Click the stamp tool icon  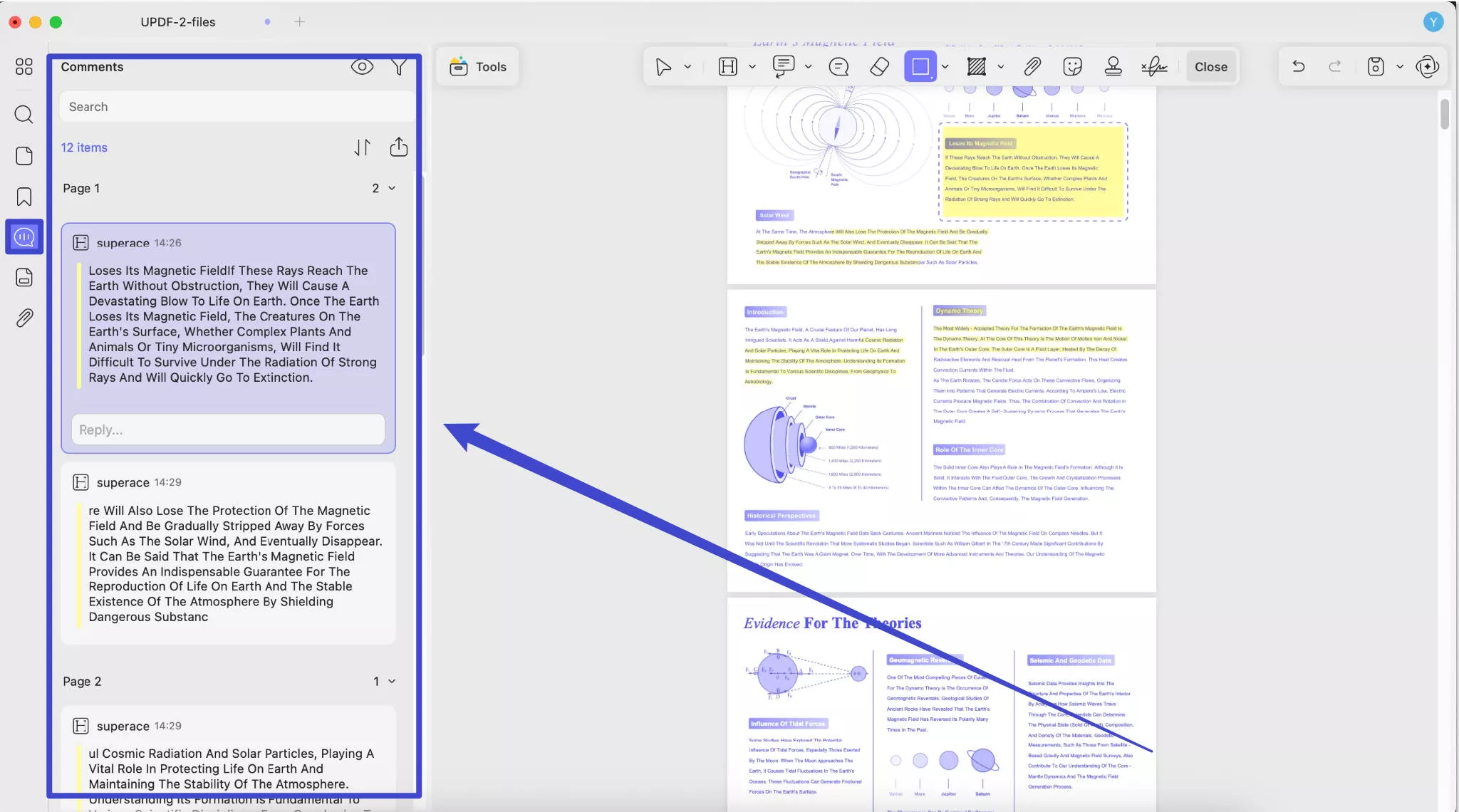click(1113, 67)
